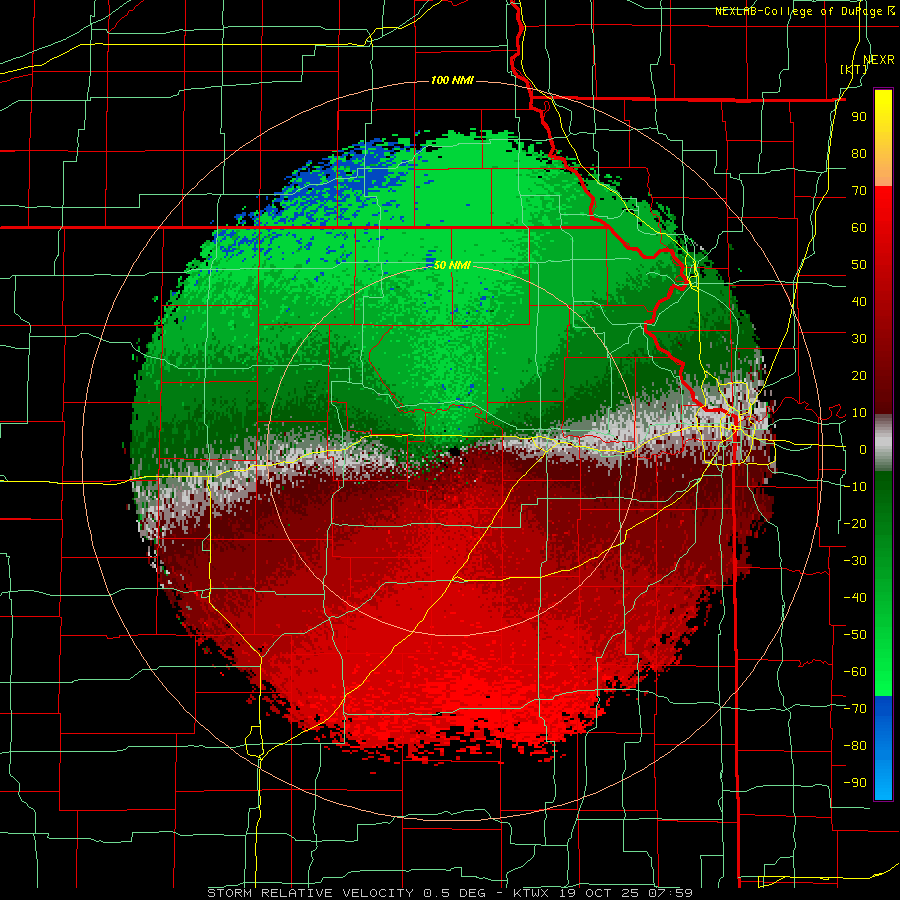Click the 20 value on velocity scale
Image resolution: width=900 pixels, height=900 pixels.
pos(859,376)
